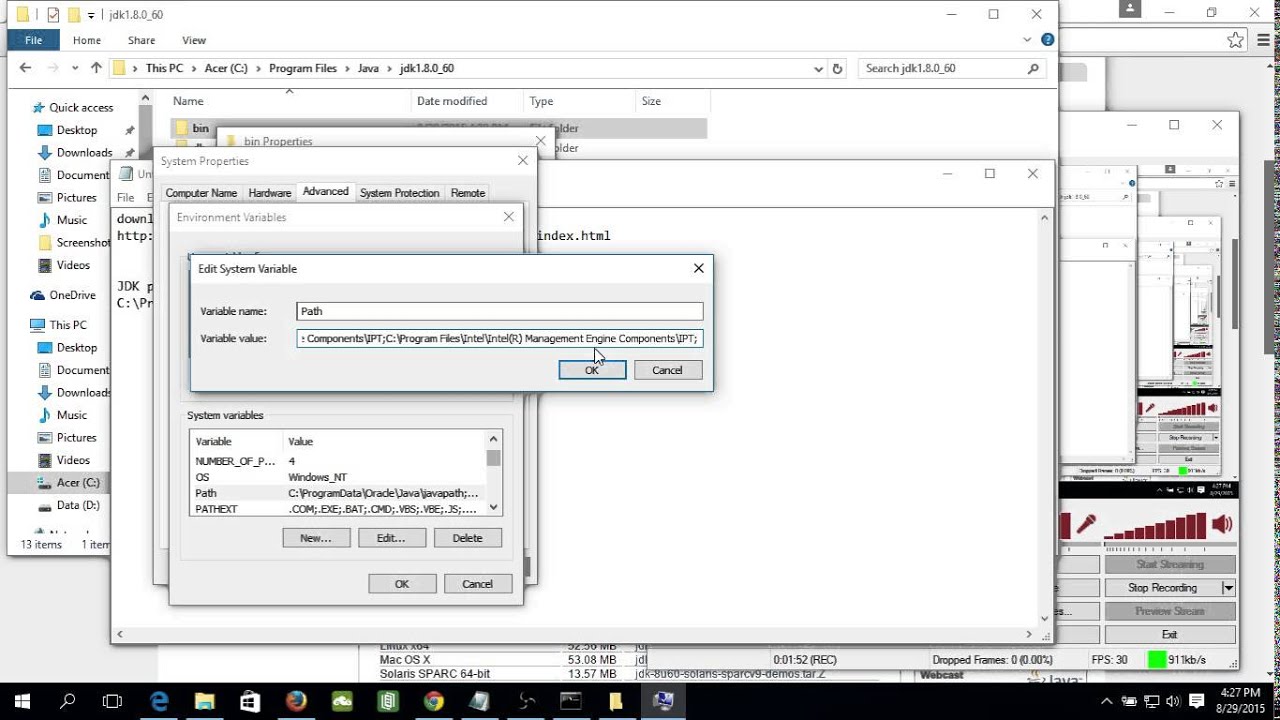Open Google Chrome from the taskbar
Viewport: 1280px width, 720px height.
tap(433, 701)
